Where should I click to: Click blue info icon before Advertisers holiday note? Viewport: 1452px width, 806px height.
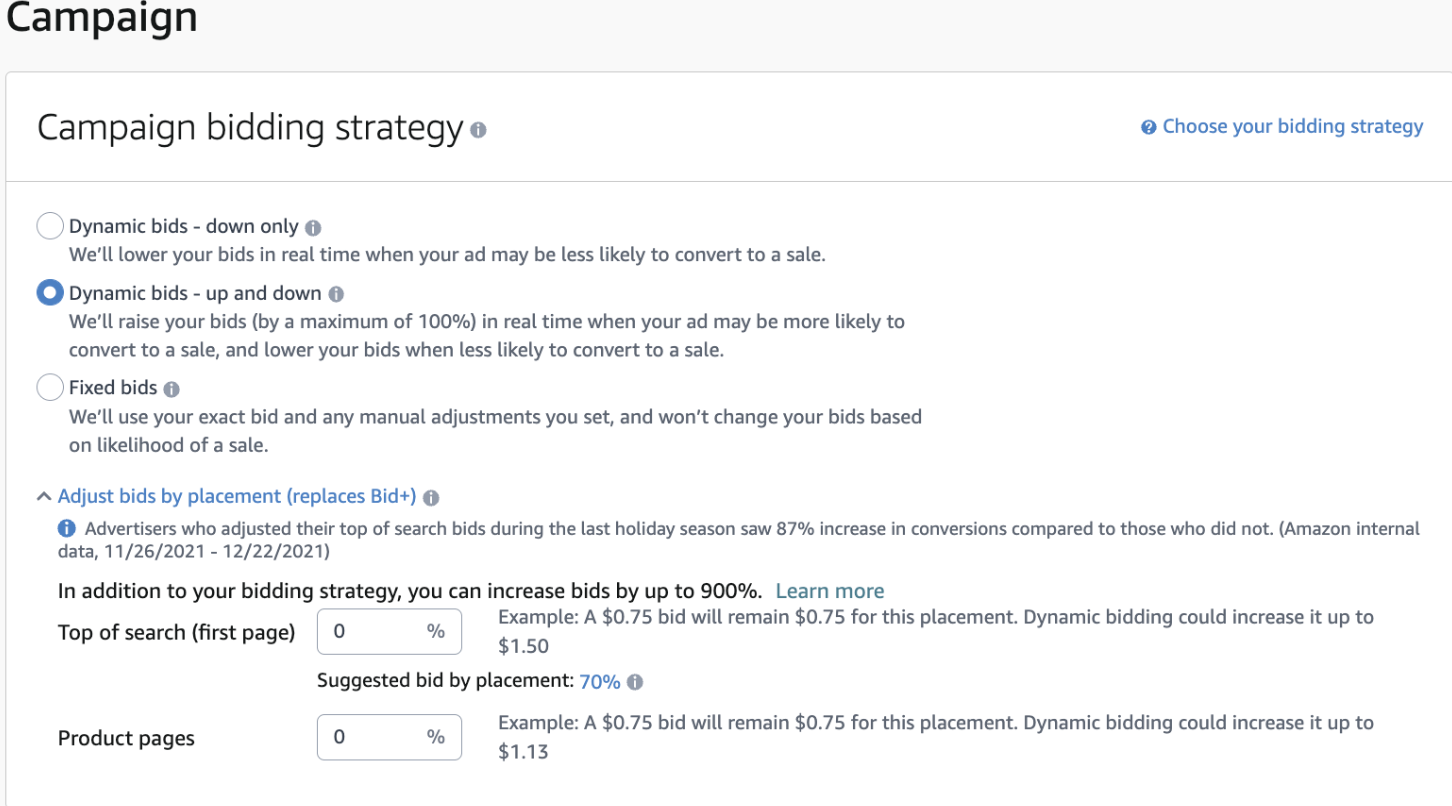[x=67, y=529]
